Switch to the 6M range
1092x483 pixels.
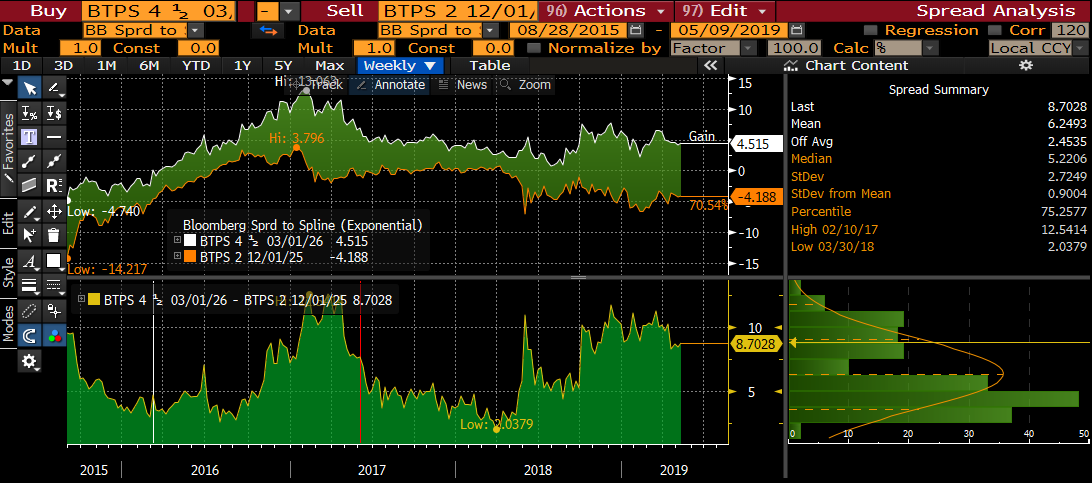(x=149, y=65)
